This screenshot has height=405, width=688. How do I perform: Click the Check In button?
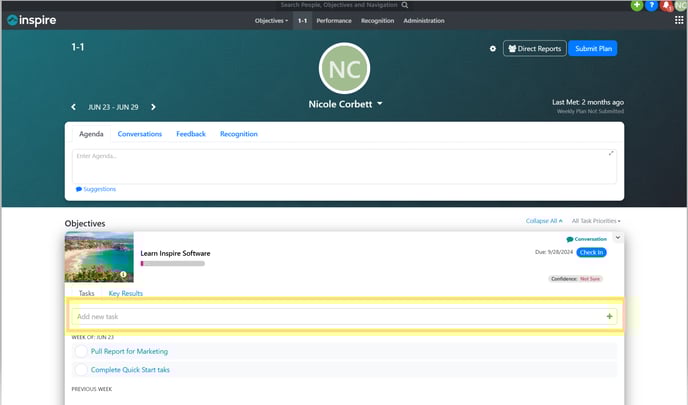point(591,252)
